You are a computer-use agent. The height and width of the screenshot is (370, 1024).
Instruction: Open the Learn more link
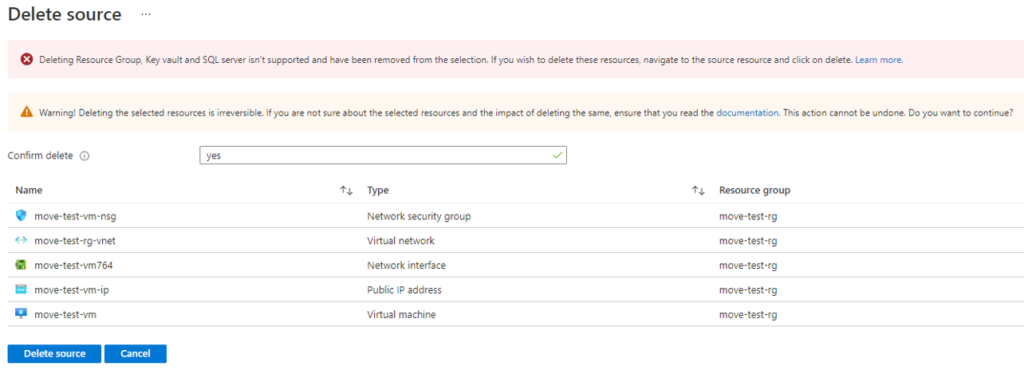click(879, 59)
